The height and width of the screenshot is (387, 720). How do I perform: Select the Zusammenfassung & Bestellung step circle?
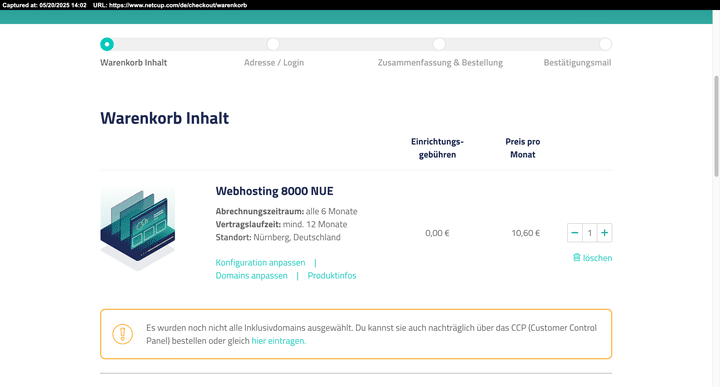439,44
